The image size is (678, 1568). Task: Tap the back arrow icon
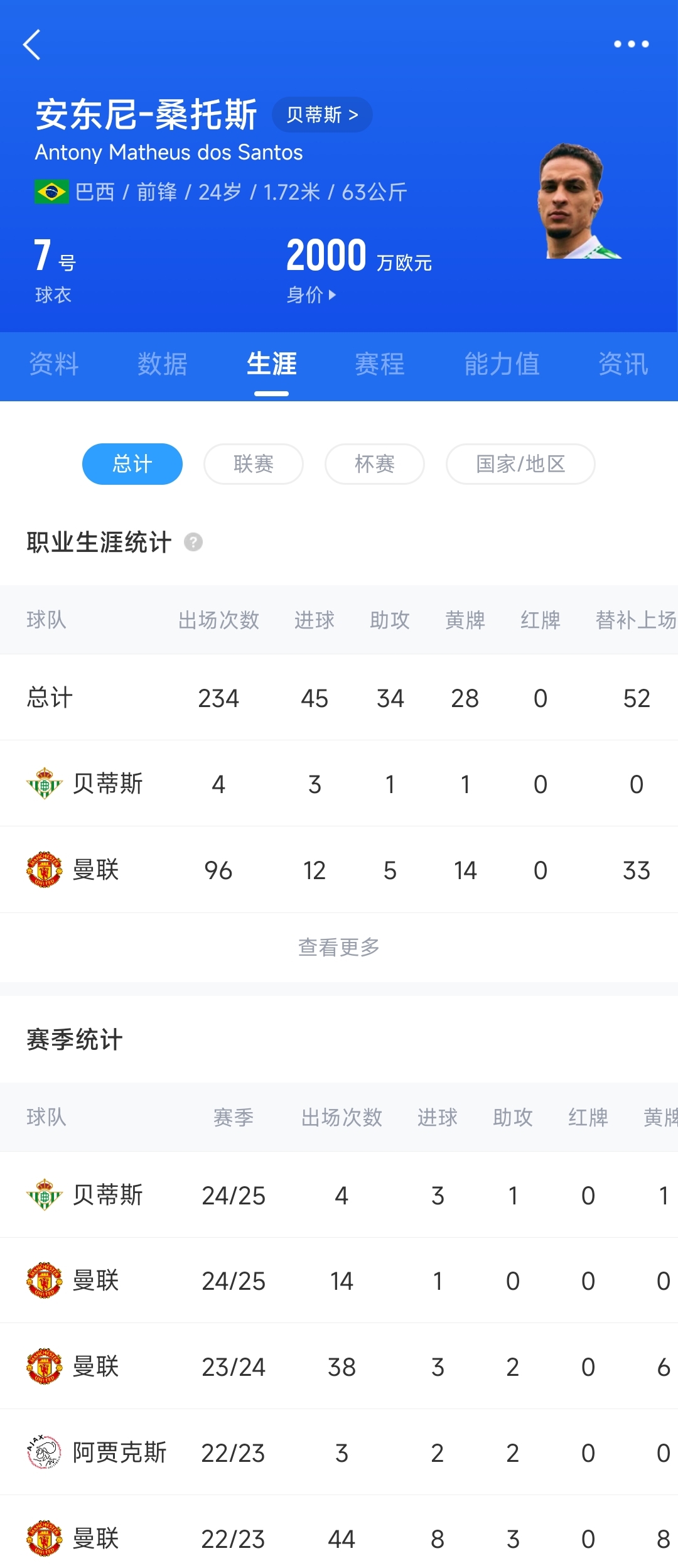tap(32, 45)
